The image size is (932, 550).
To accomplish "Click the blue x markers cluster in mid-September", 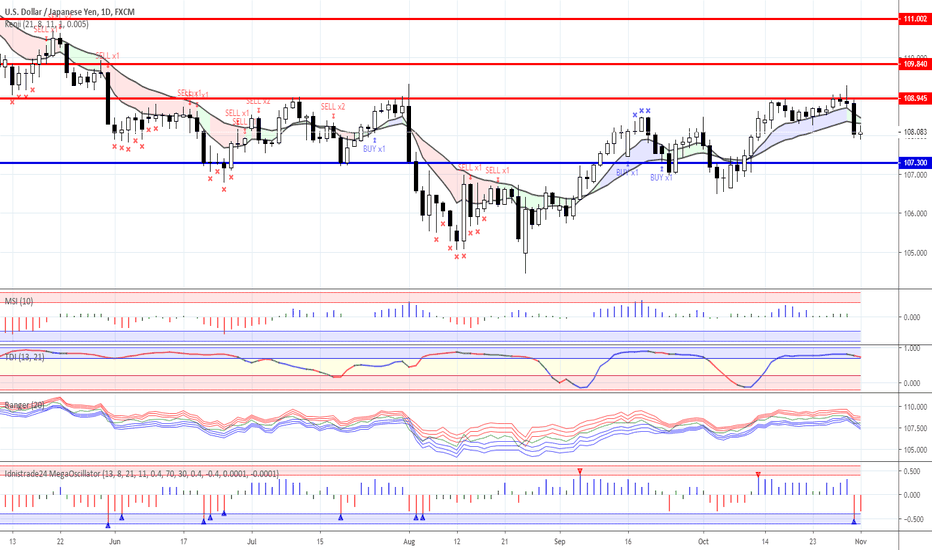I will (x=641, y=111).
